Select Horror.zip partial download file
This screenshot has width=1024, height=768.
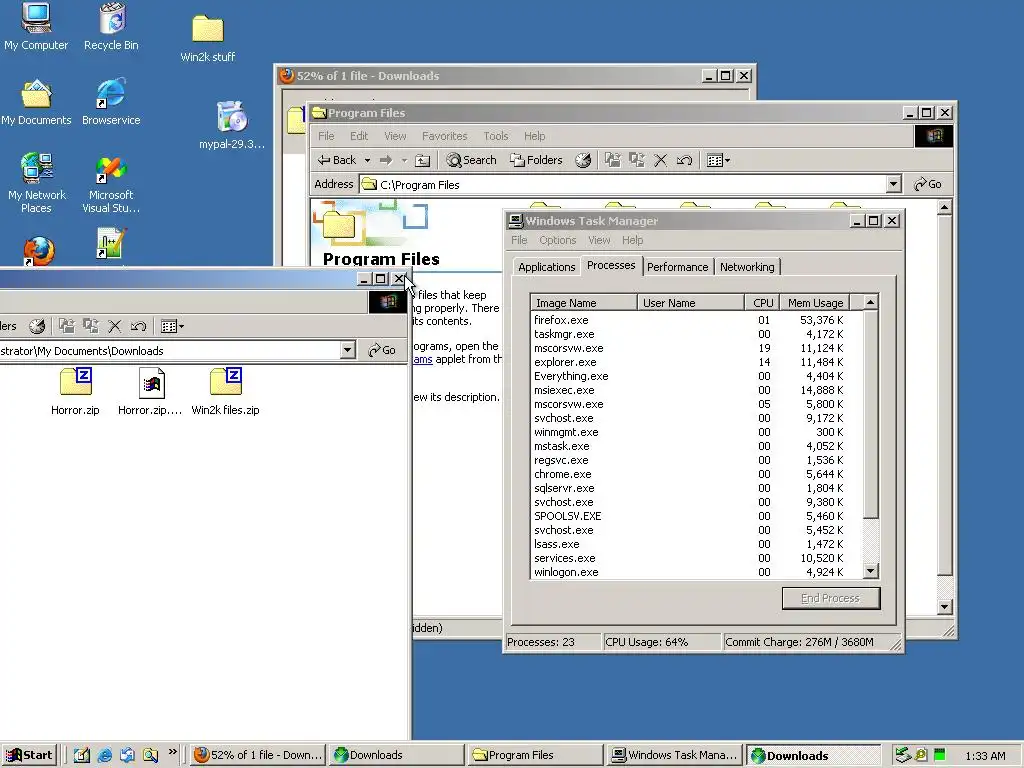[151, 392]
